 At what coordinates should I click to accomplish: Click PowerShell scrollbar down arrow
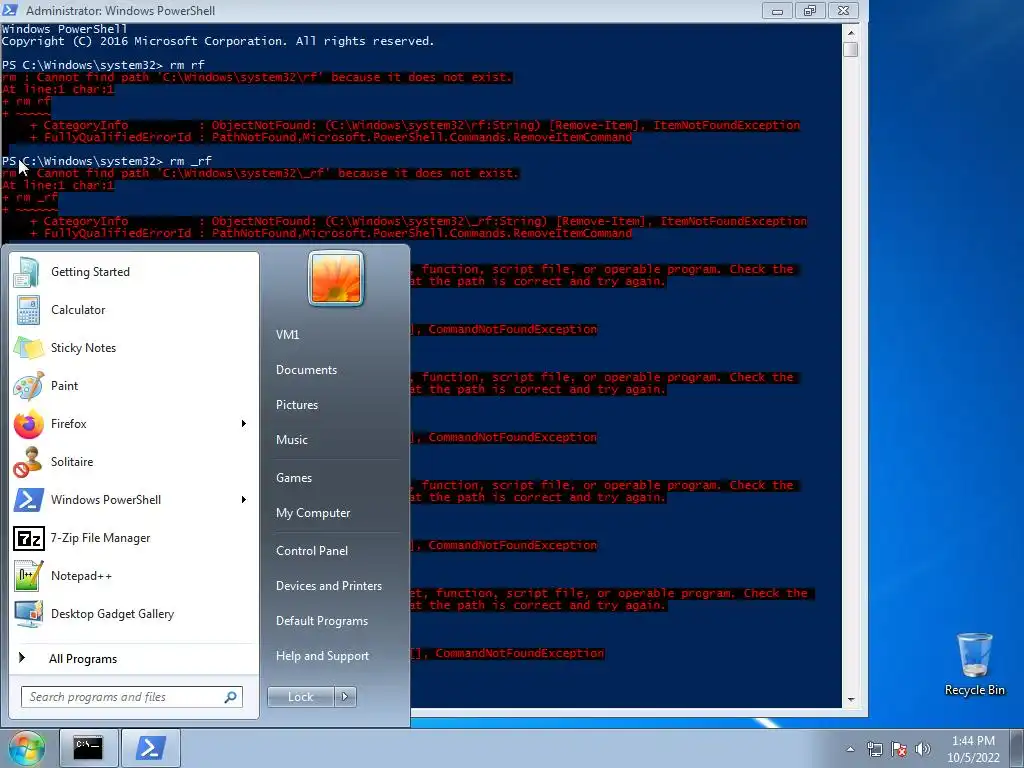850,699
